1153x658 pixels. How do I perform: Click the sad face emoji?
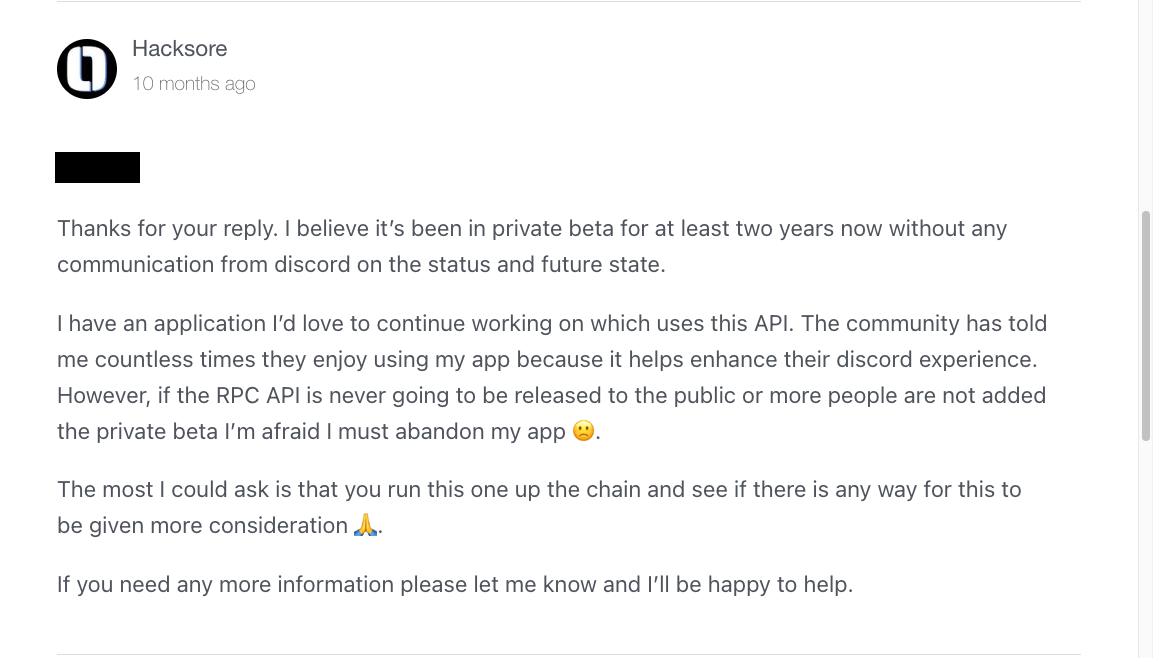tap(583, 431)
